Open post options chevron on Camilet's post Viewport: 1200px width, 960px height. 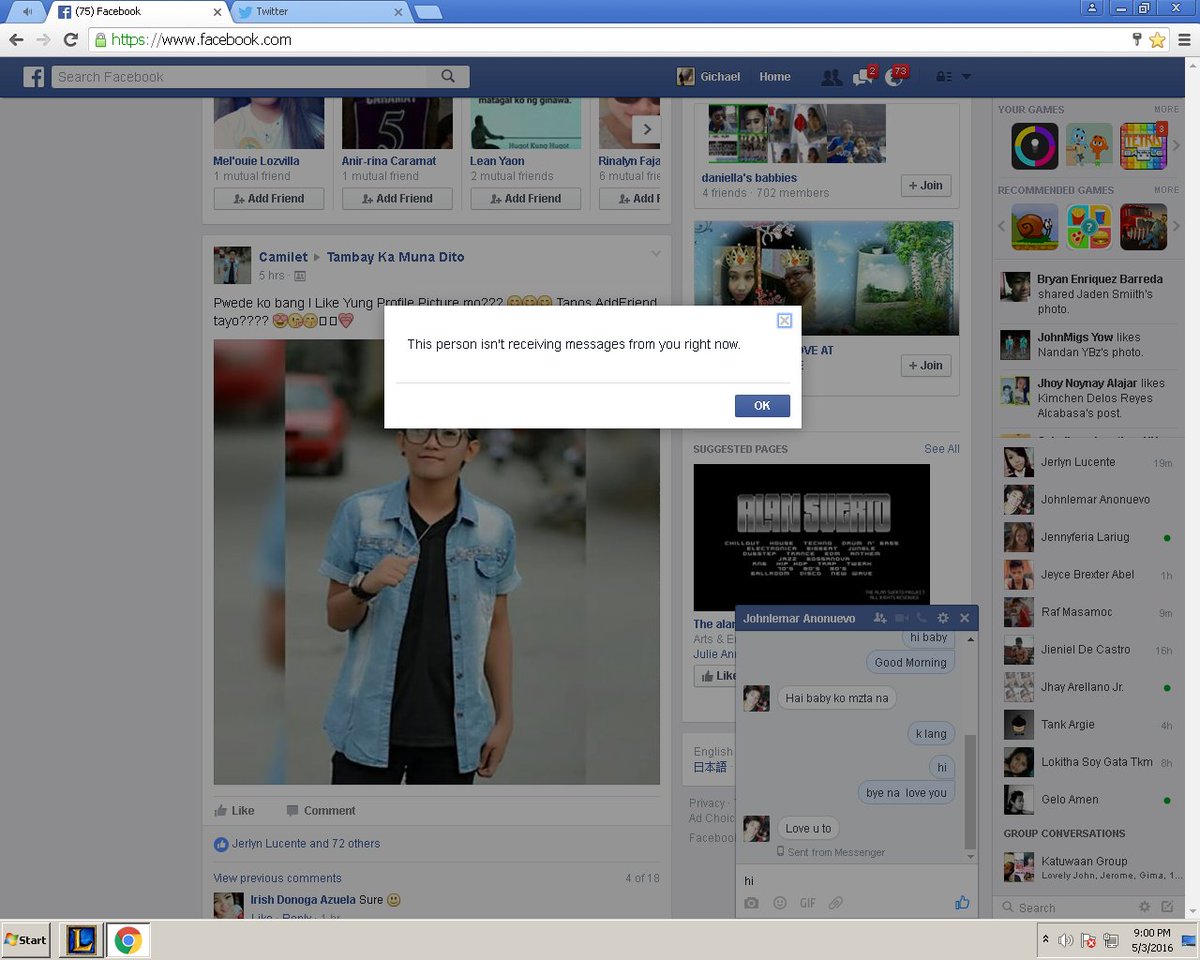click(656, 253)
